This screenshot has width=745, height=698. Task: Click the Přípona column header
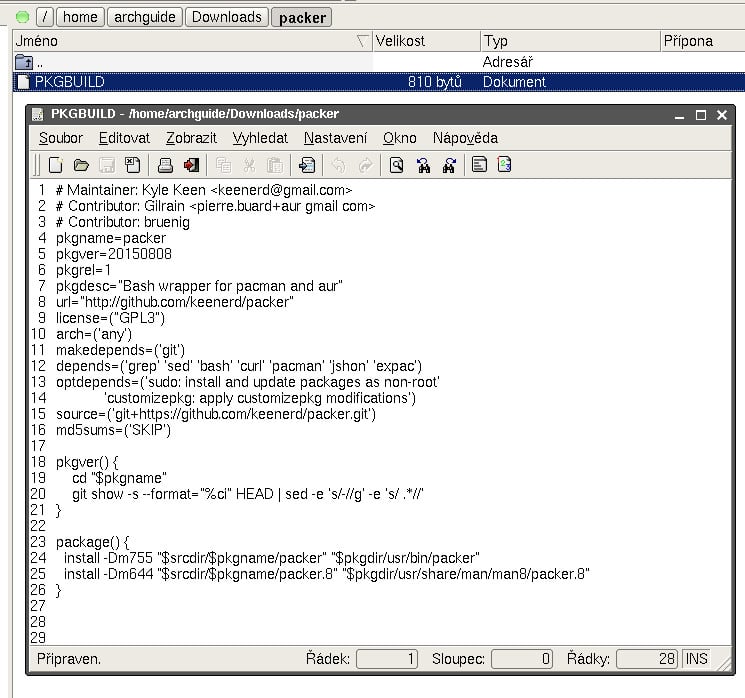[x=702, y=41]
